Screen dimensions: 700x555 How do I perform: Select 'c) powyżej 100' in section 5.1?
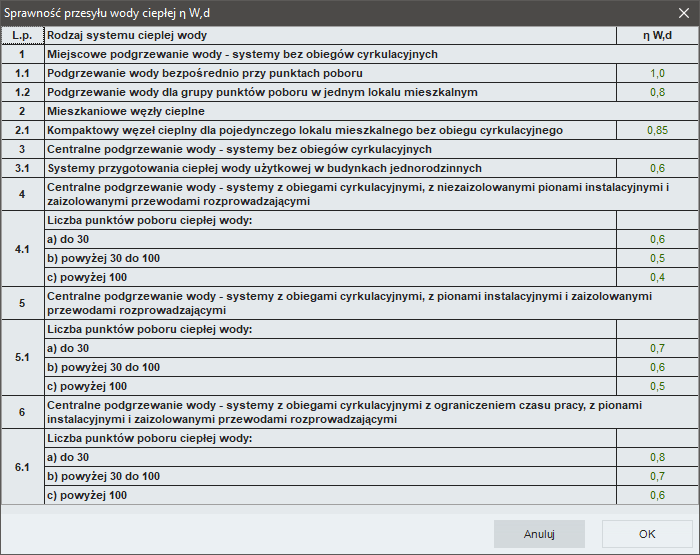click(330, 386)
